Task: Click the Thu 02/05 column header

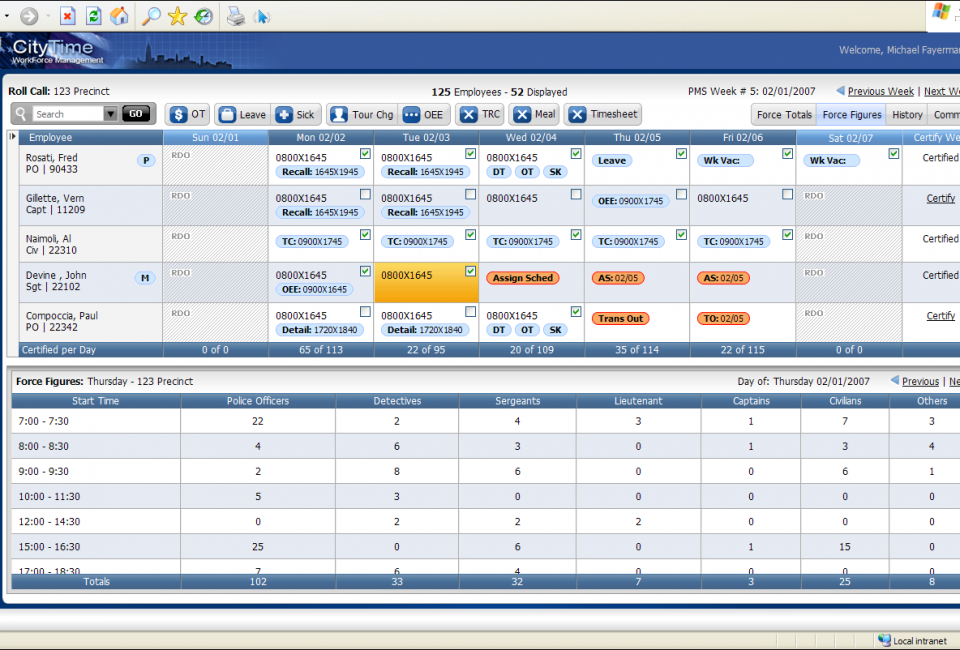Action: [x=637, y=137]
